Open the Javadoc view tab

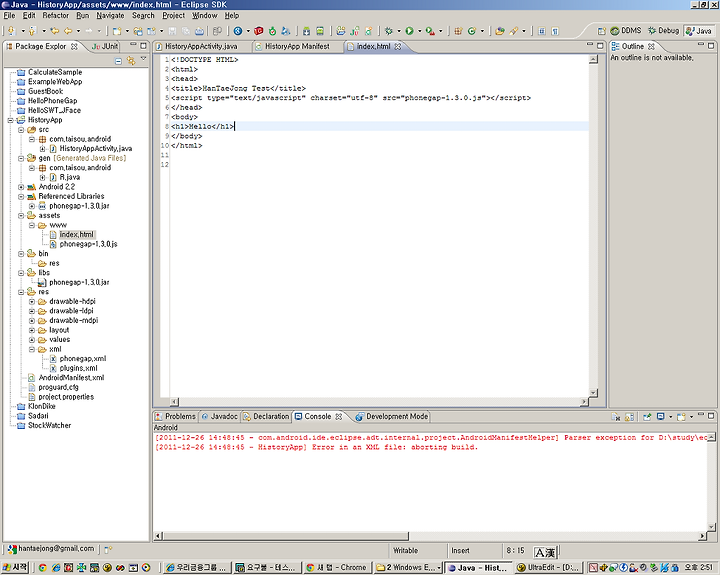point(219,417)
